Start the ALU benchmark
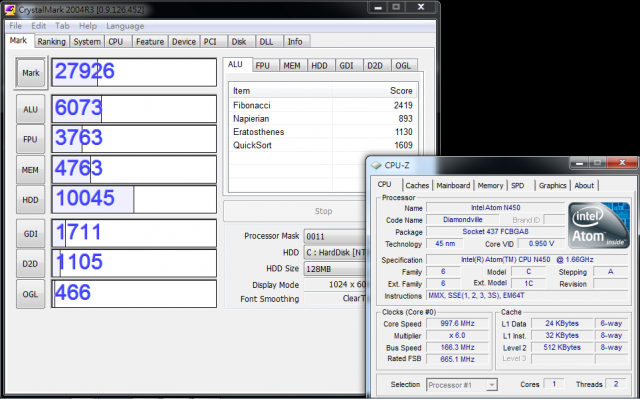This screenshot has width=640, height=399. (x=31, y=109)
